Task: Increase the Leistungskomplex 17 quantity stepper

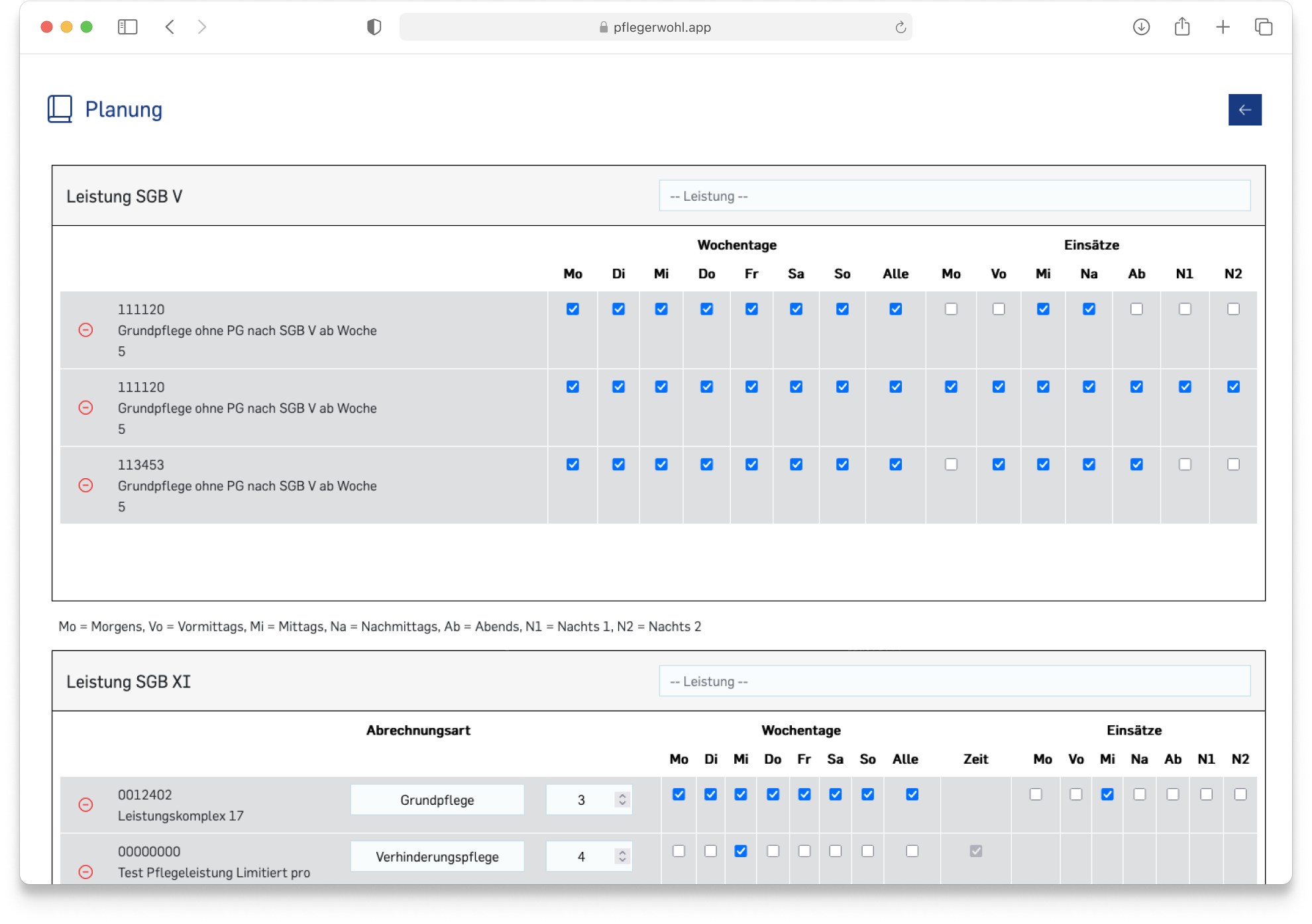Action: pyautogui.click(x=622, y=796)
